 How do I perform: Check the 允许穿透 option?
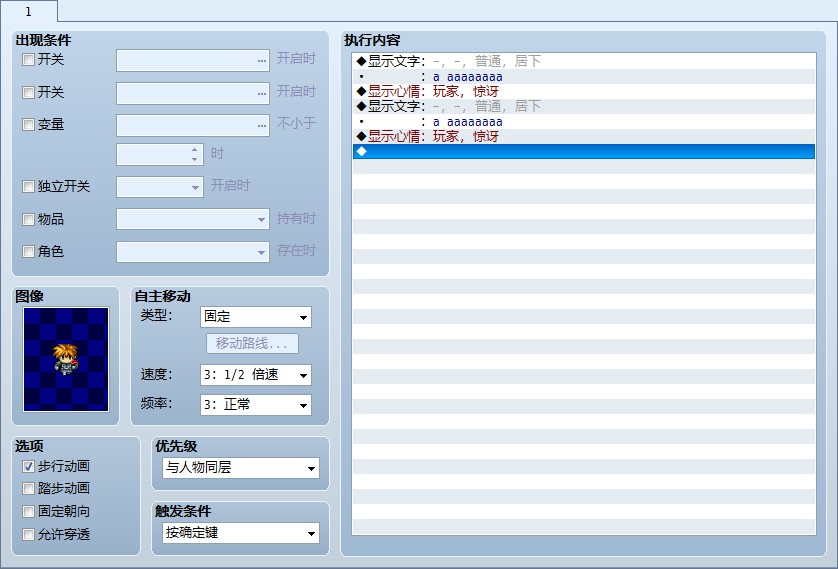tap(28, 534)
